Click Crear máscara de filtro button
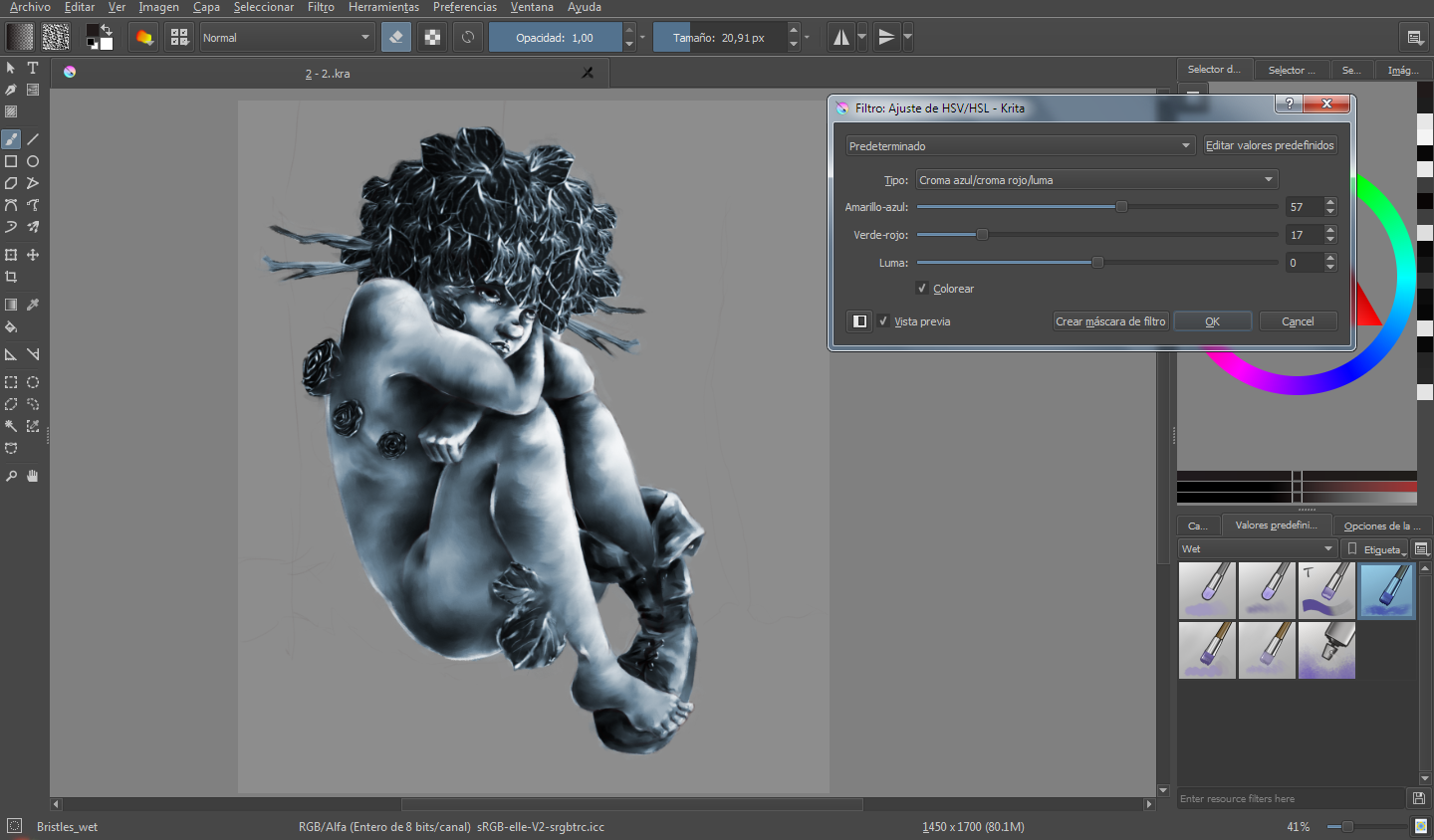This screenshot has height=840, width=1434. pos(1110,321)
